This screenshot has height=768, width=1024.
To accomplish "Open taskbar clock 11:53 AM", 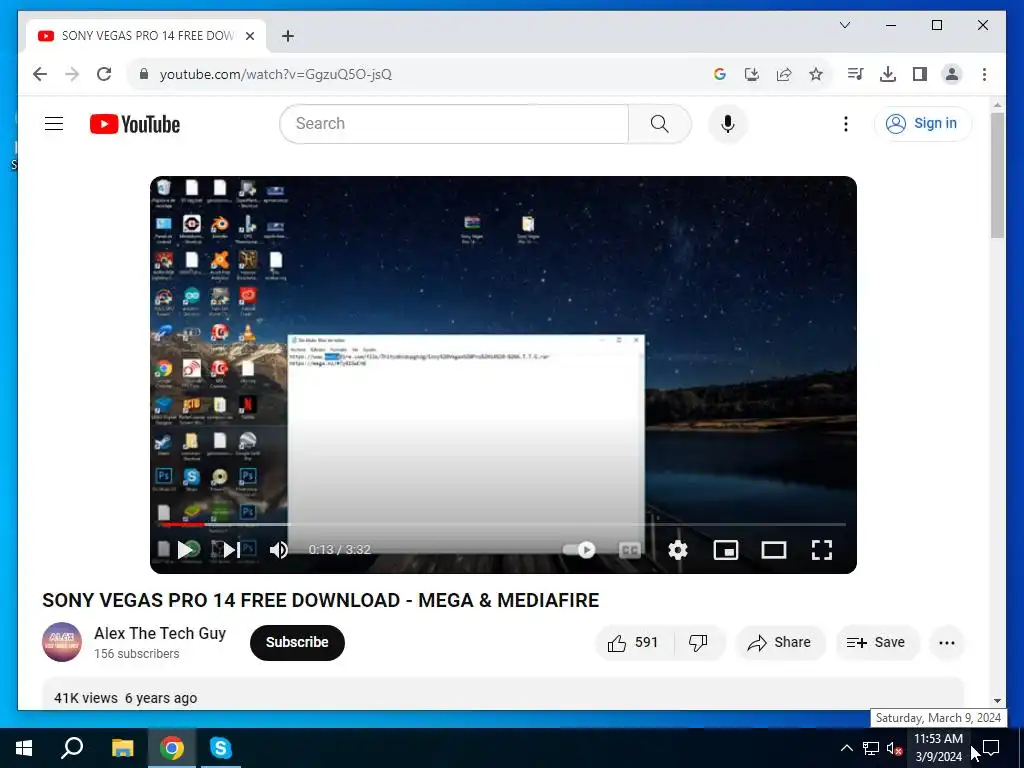I will [938, 748].
